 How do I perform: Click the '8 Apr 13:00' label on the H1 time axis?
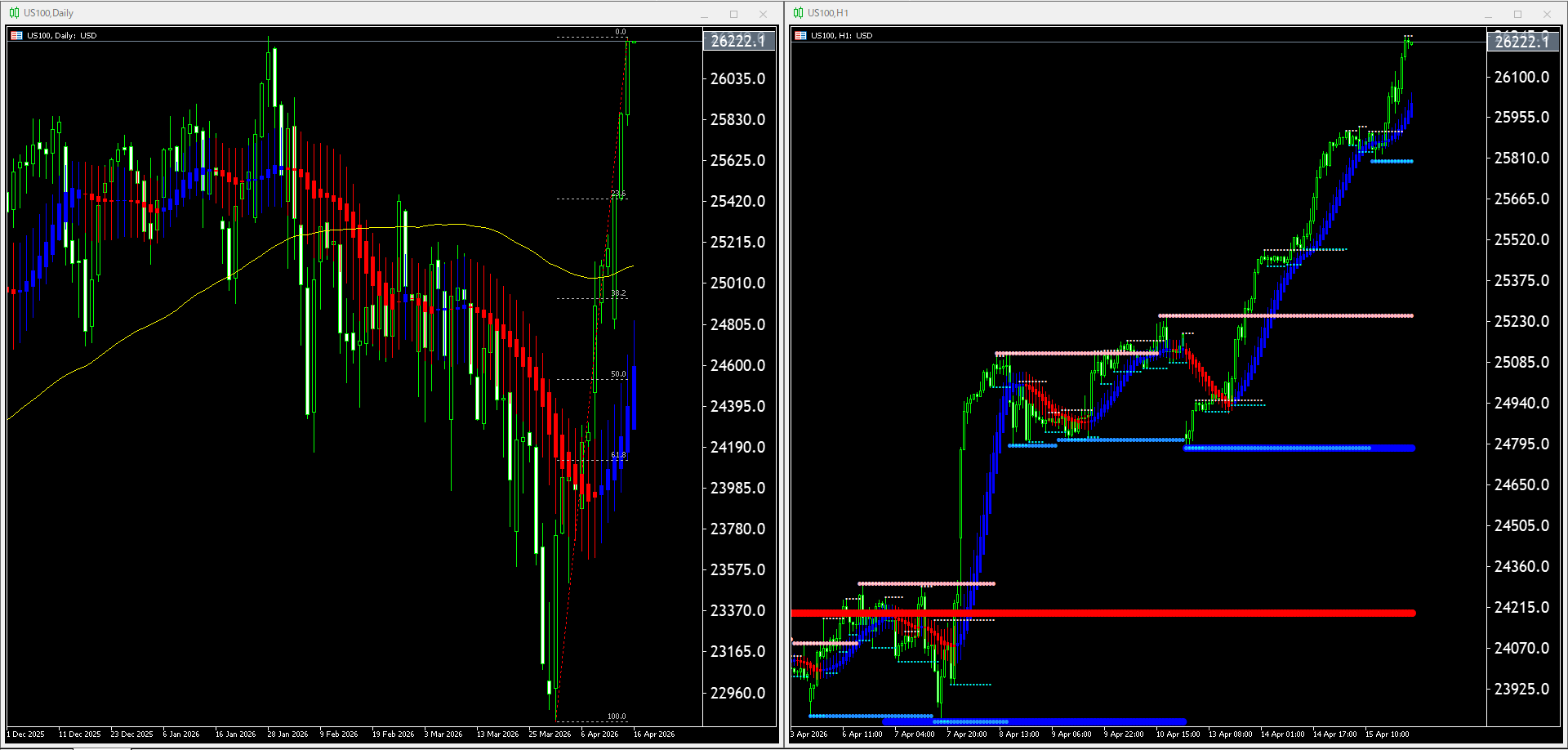(x=1019, y=734)
